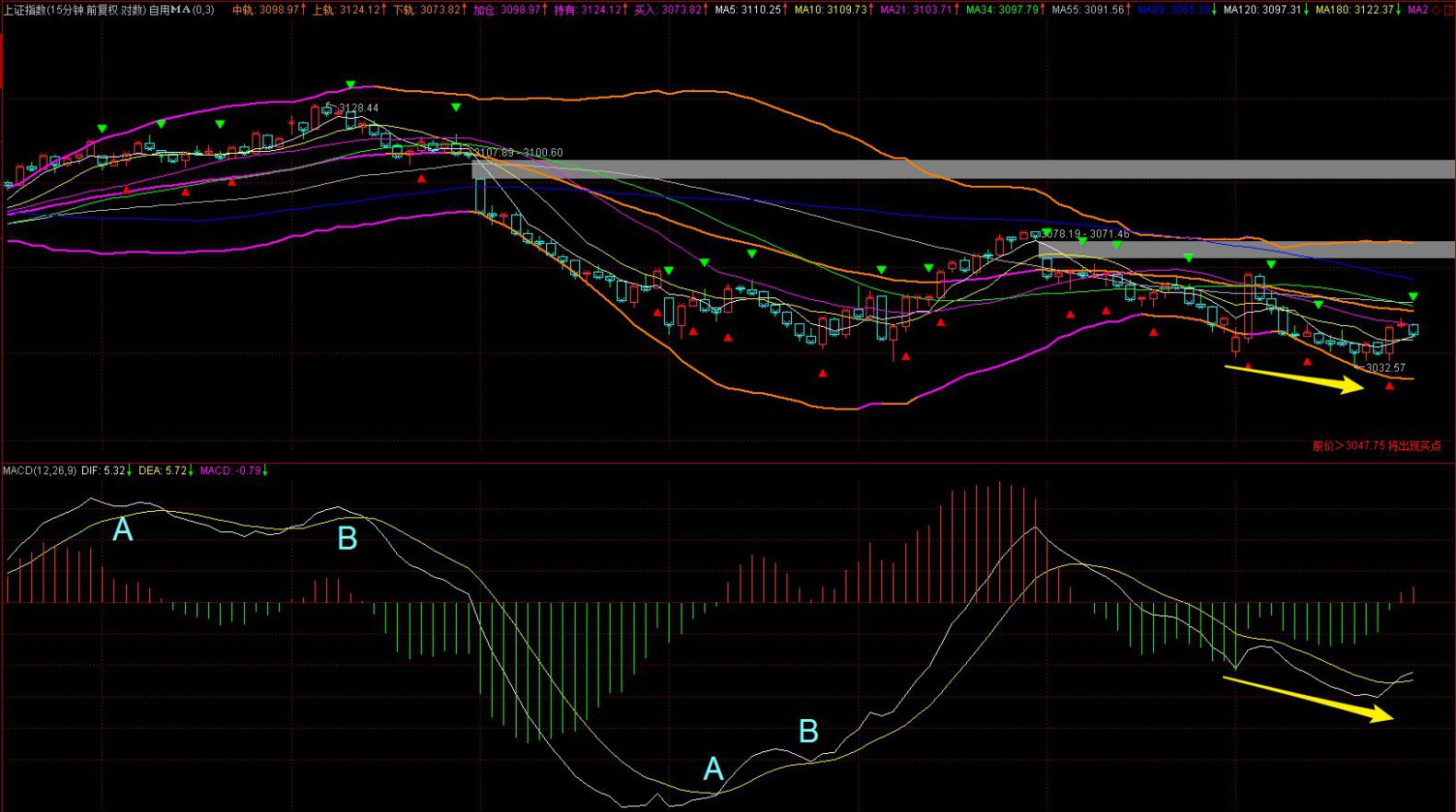Click the 3128.44 high price label
The height and width of the screenshot is (812, 1456).
pyautogui.click(x=358, y=108)
